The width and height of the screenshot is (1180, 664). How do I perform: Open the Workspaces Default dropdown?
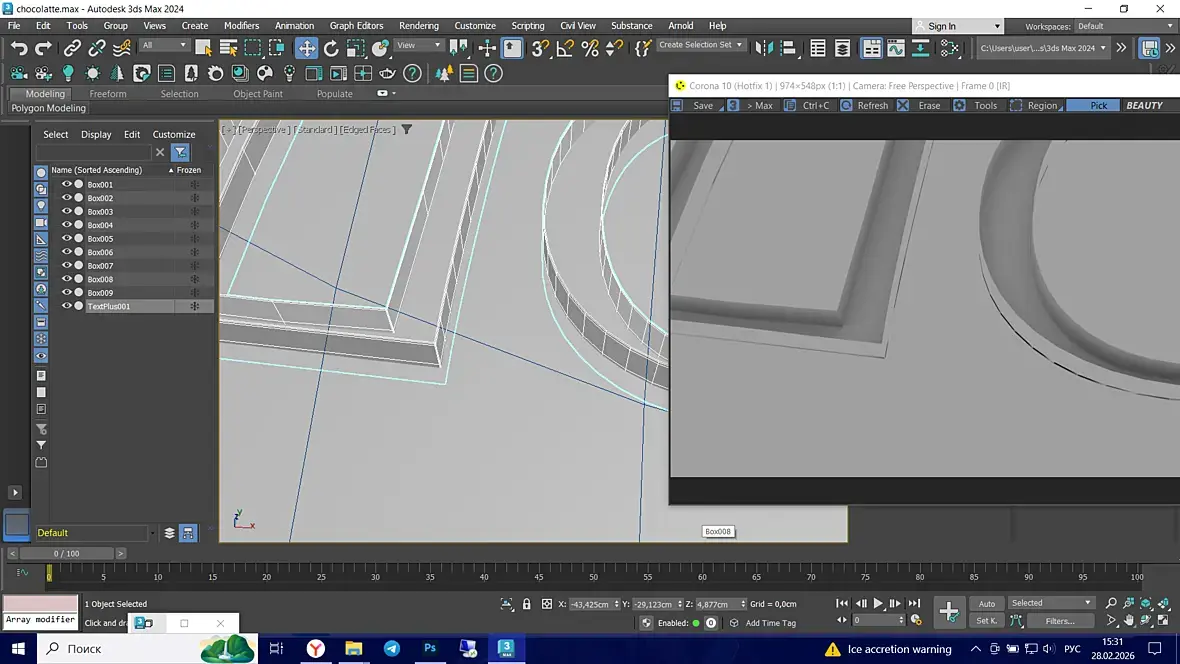coord(1124,26)
